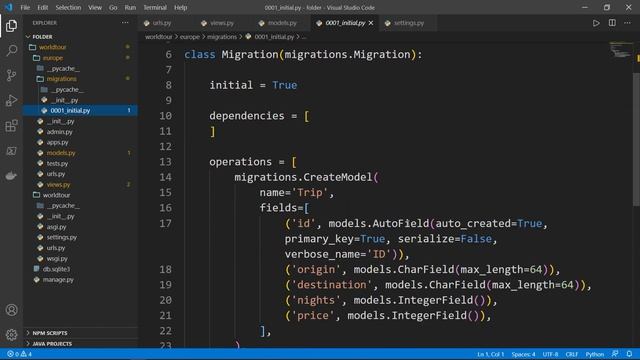
Task: Open the notifications bell in status bar
Action: click(x=629, y=354)
